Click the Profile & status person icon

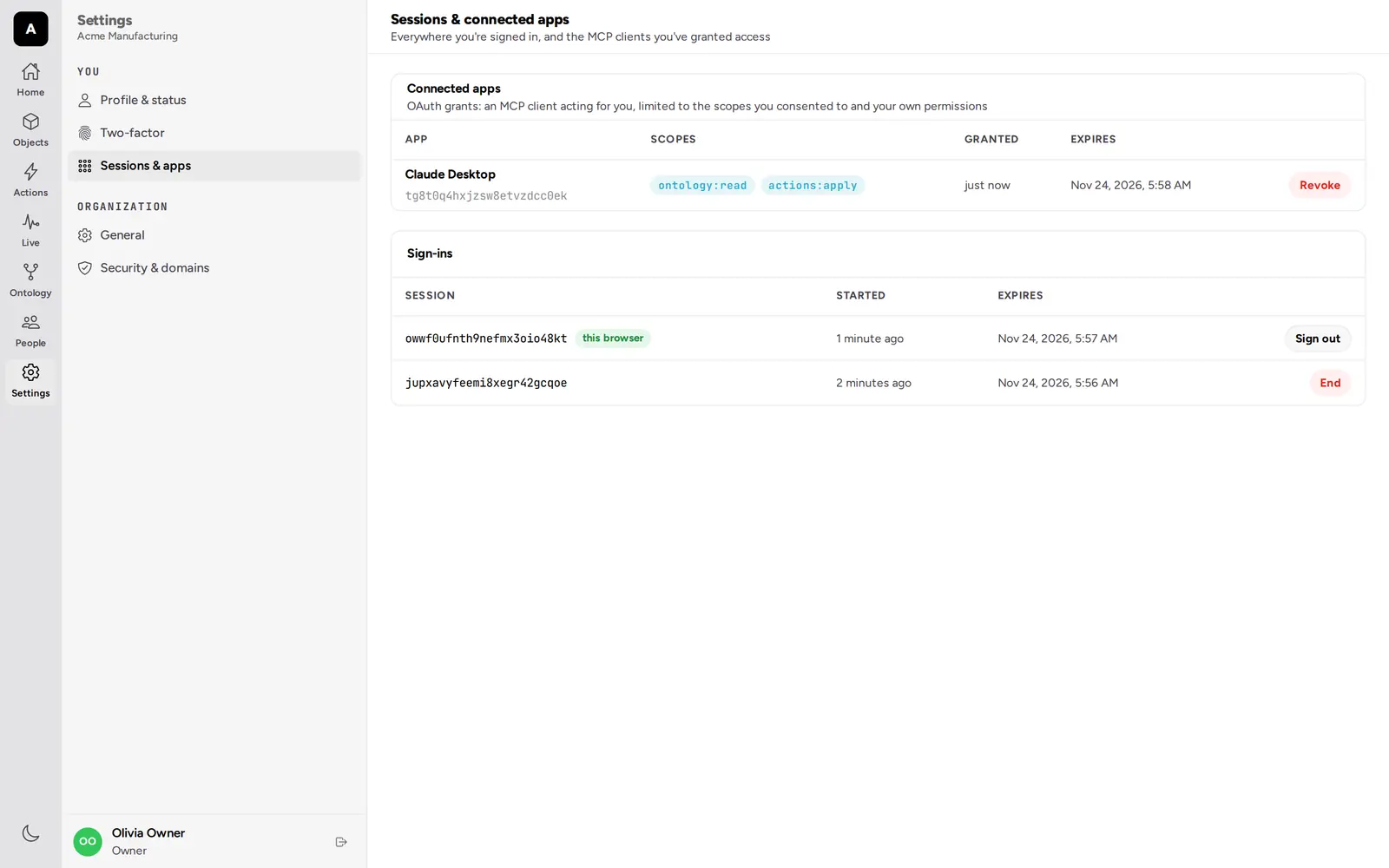(85, 101)
